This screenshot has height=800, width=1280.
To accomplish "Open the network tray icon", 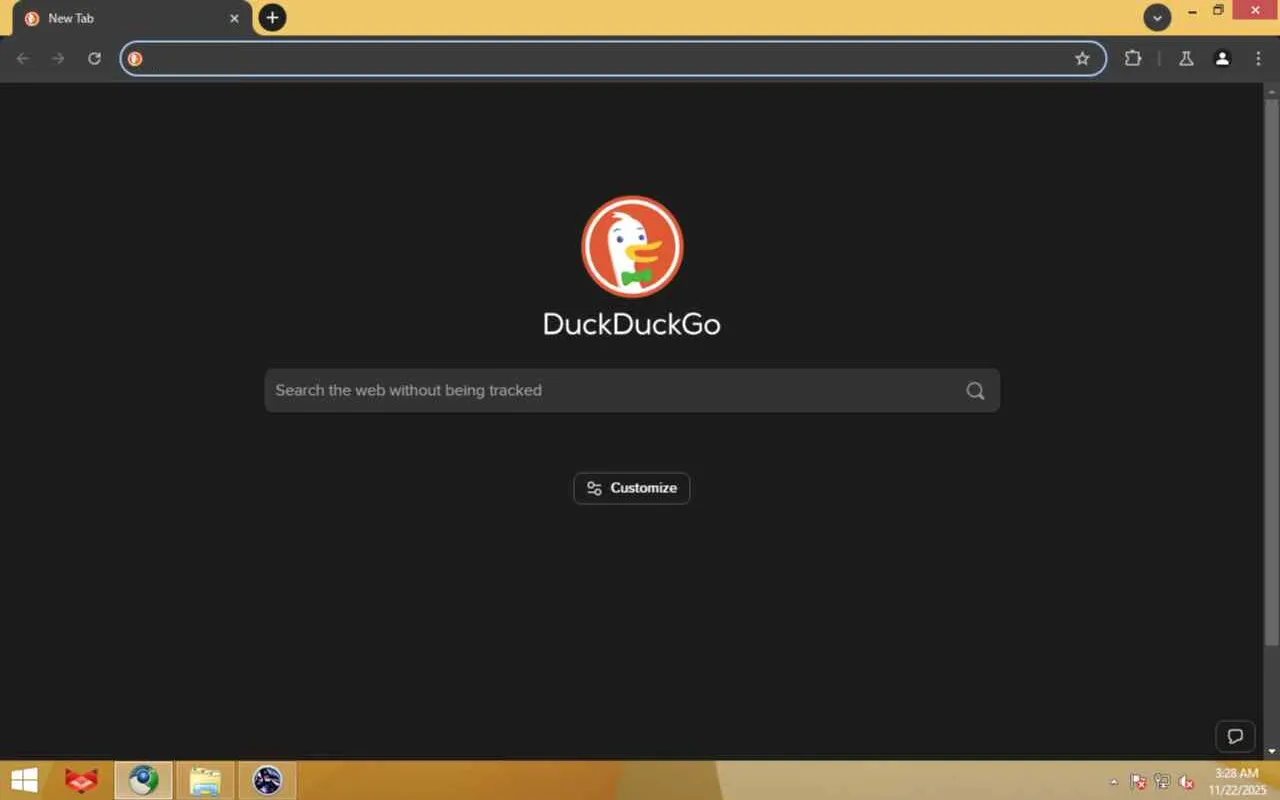I will click(1162, 782).
